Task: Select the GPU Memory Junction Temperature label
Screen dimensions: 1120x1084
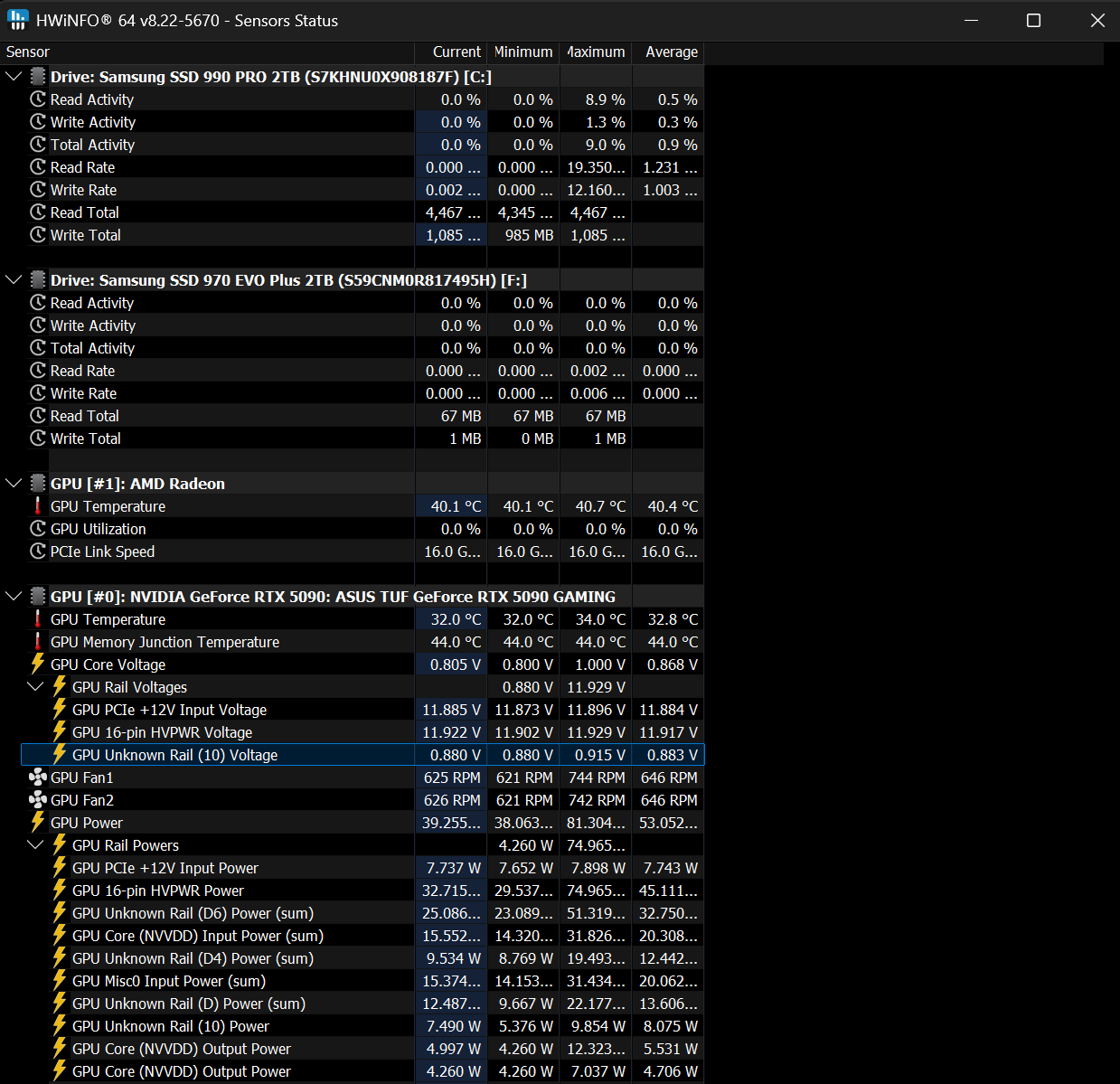Action: (x=165, y=642)
